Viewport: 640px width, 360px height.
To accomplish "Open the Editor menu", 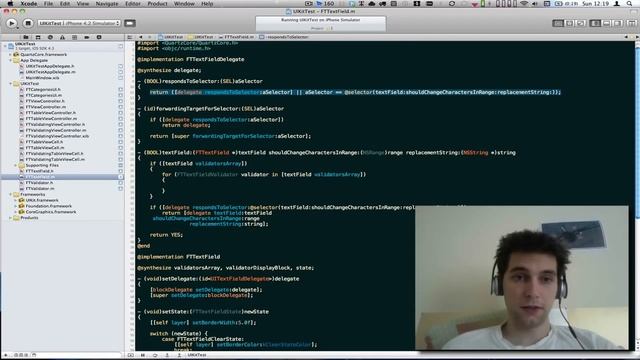I will [133, 4].
